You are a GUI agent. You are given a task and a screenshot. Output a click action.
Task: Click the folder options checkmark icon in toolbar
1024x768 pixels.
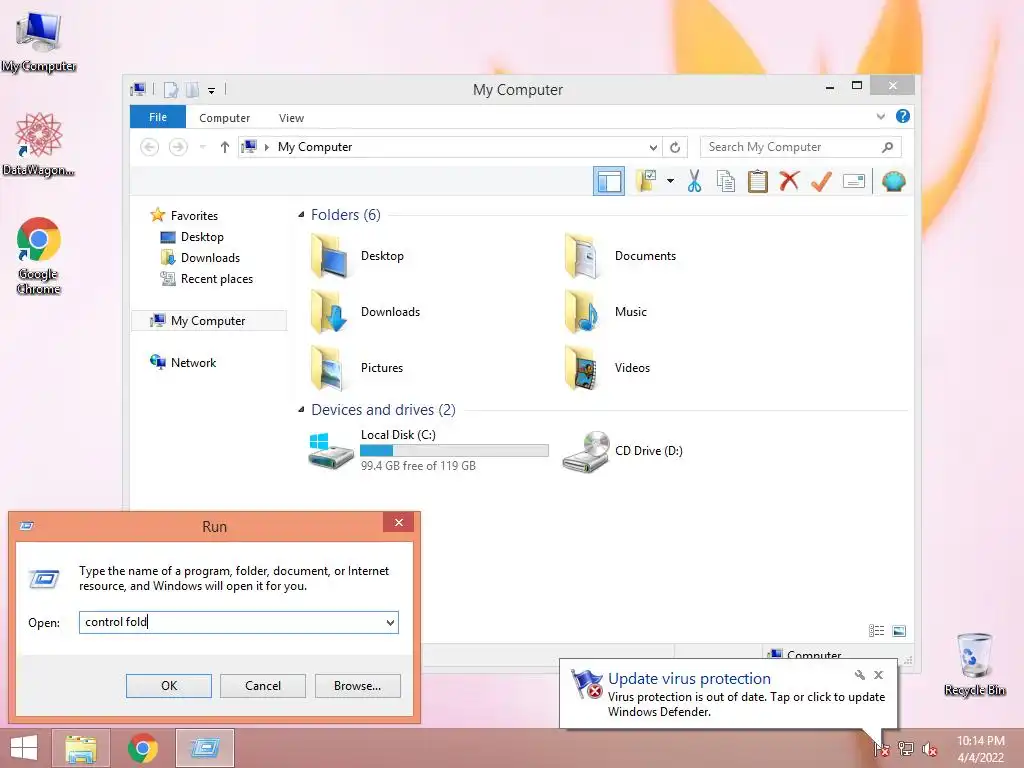click(647, 181)
